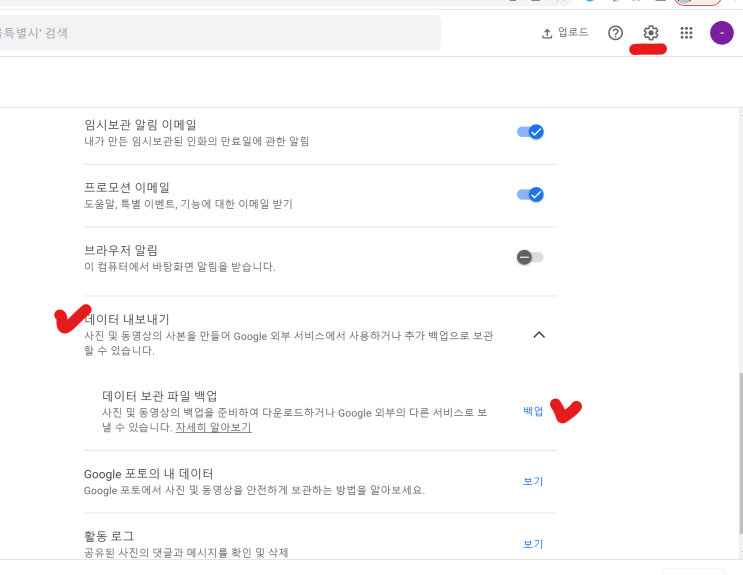Select the Google 포토의 내 데이터 heading

148,474
